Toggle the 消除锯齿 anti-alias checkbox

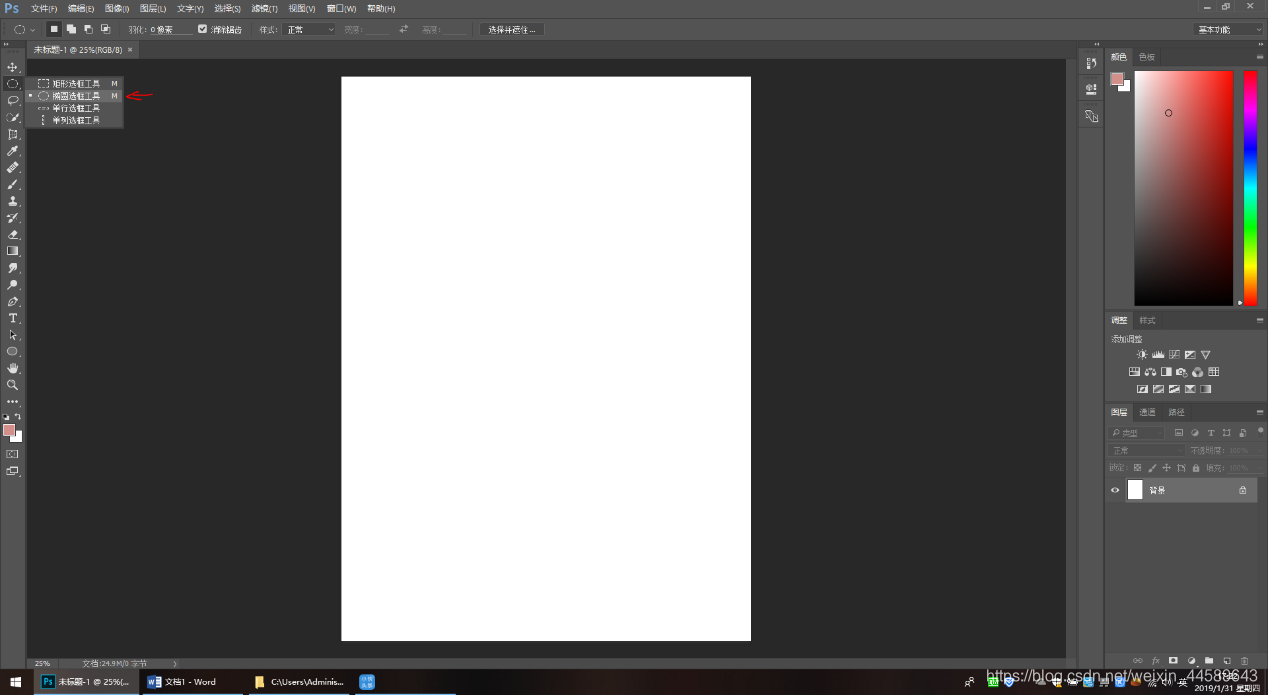click(x=203, y=29)
